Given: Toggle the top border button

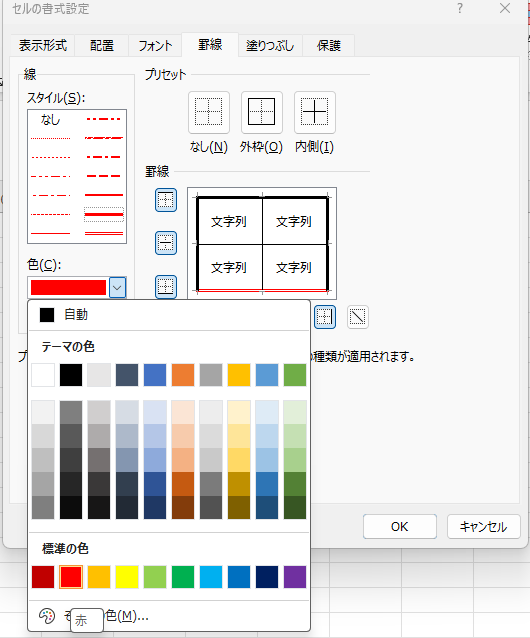Looking at the screenshot, I should pyautogui.click(x=166, y=200).
